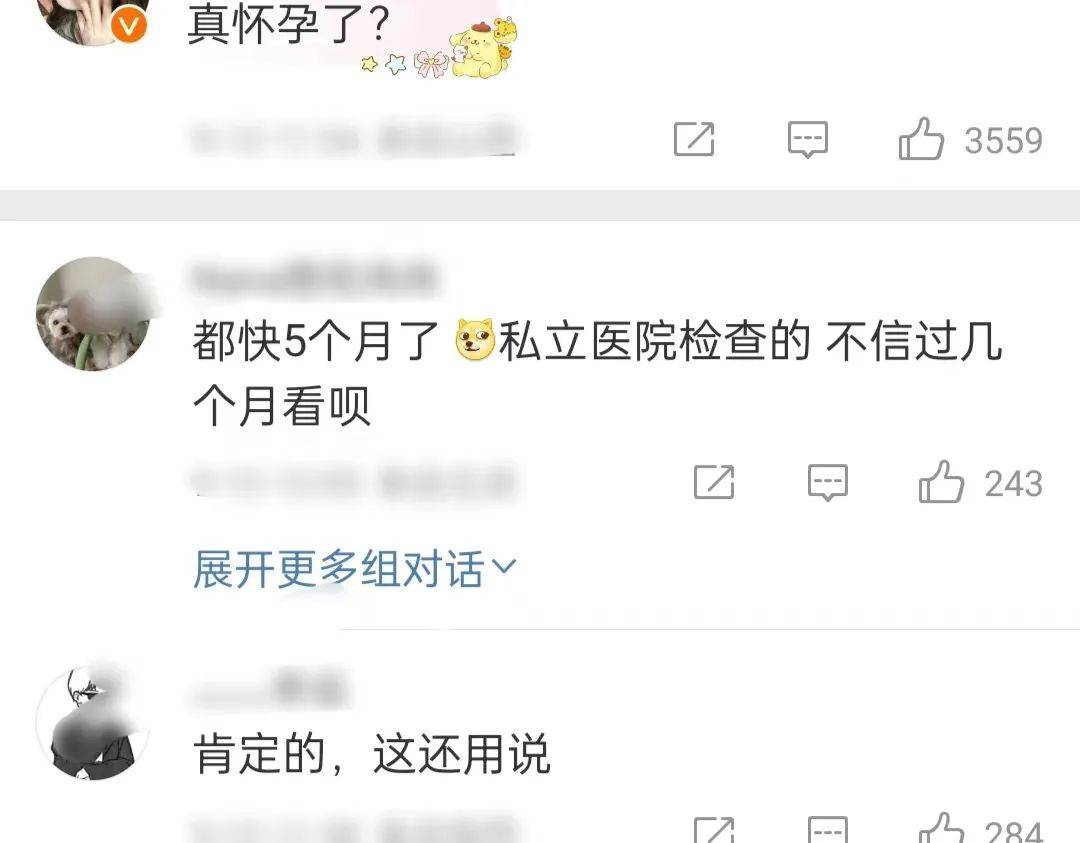The width and height of the screenshot is (1080, 843).
Task: Tap the doge emoji in comment
Action: [475, 339]
